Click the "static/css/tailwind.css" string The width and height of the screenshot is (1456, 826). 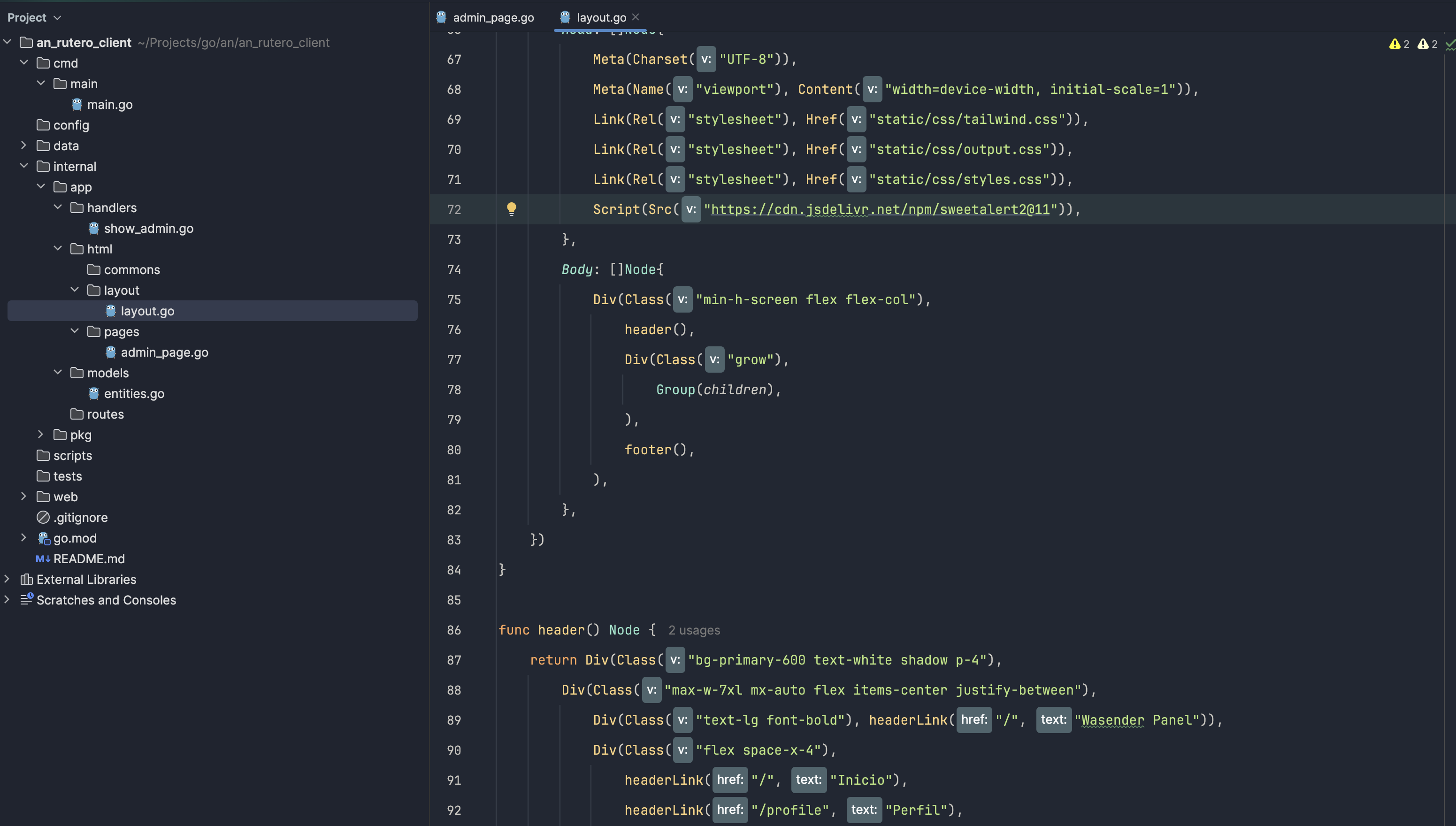967,119
